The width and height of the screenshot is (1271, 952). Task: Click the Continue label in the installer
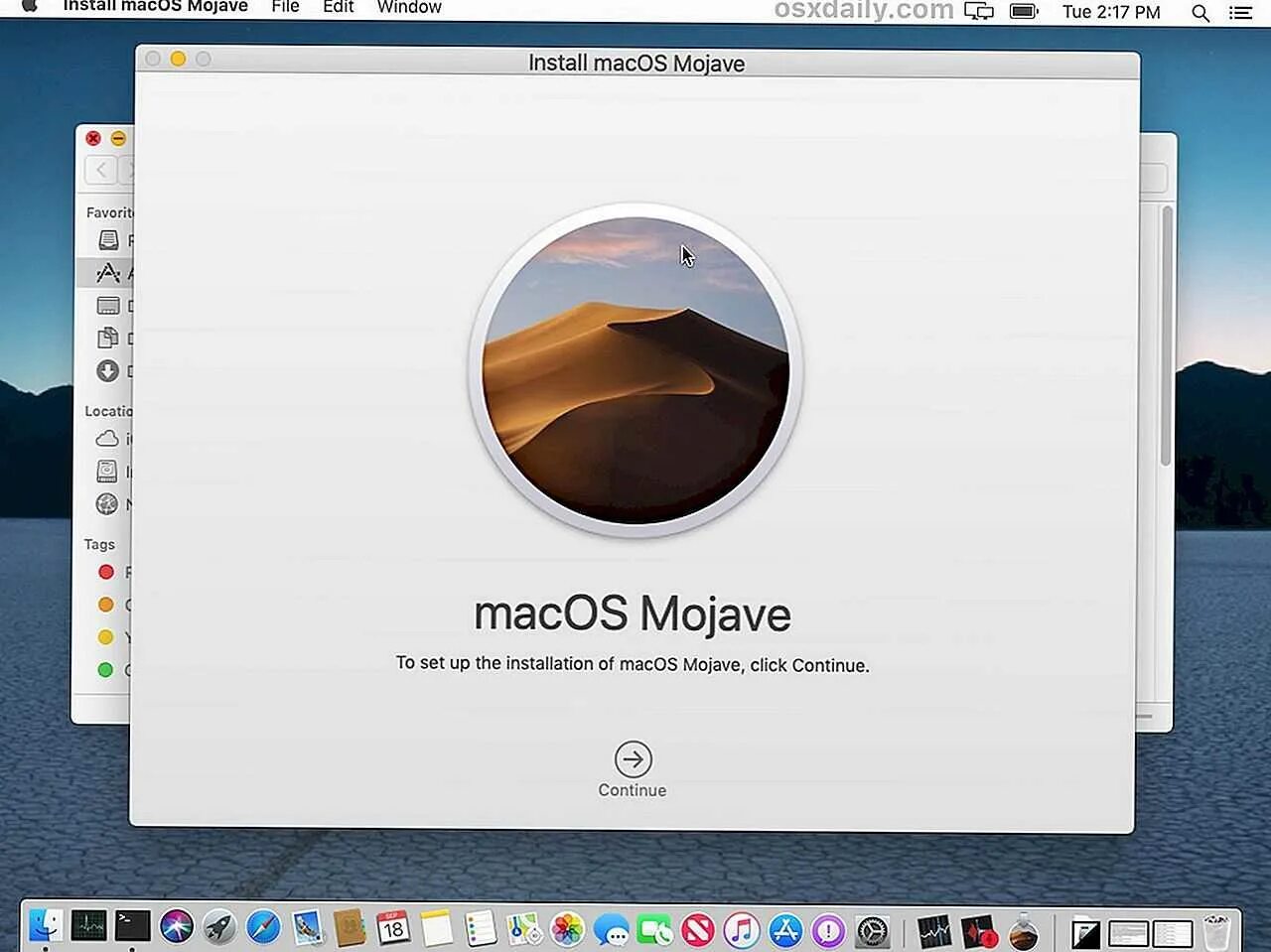coord(633,790)
